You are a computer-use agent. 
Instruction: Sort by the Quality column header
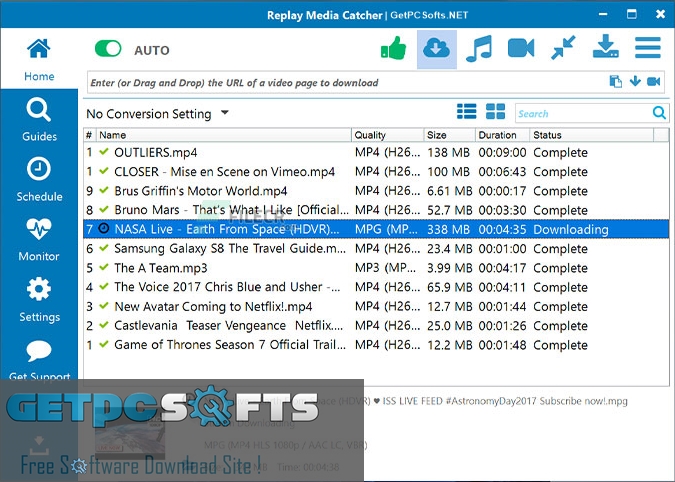click(x=387, y=135)
